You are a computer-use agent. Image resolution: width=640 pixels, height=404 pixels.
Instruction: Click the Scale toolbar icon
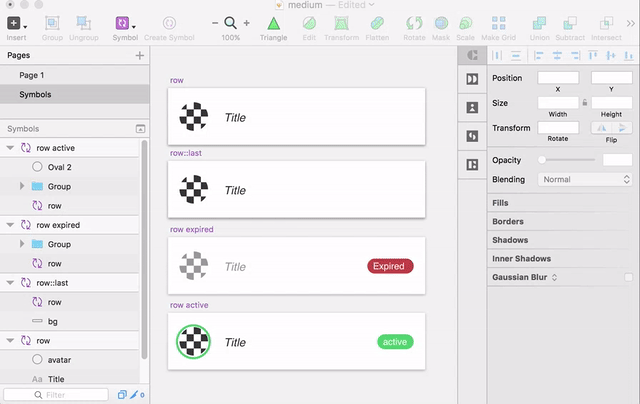click(465, 23)
